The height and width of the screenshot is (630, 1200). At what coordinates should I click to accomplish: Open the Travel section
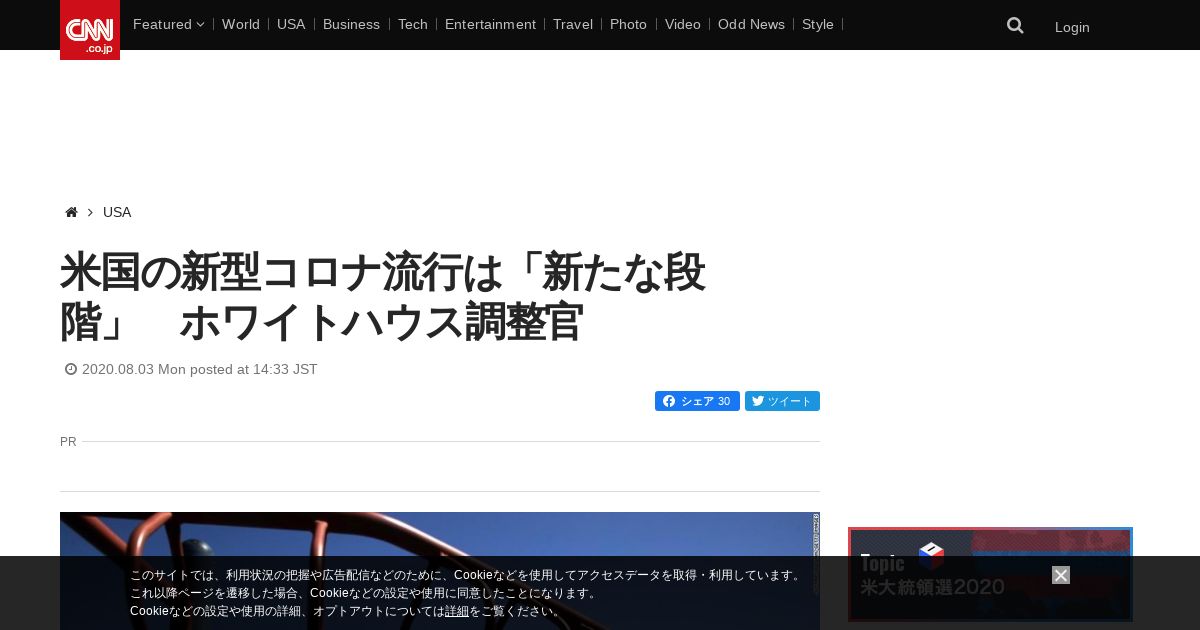573,24
